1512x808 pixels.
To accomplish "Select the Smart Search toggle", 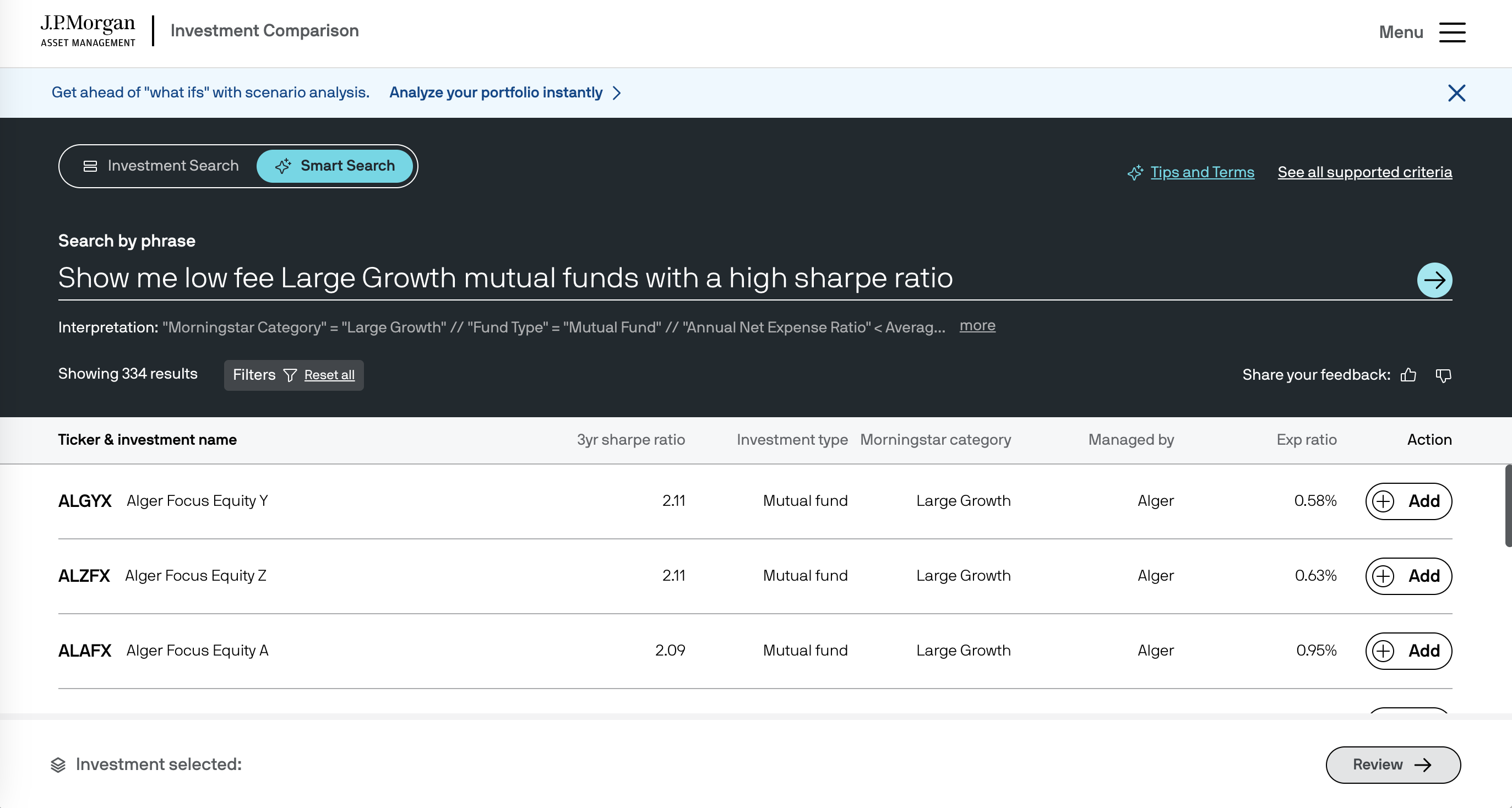I will pos(335,166).
